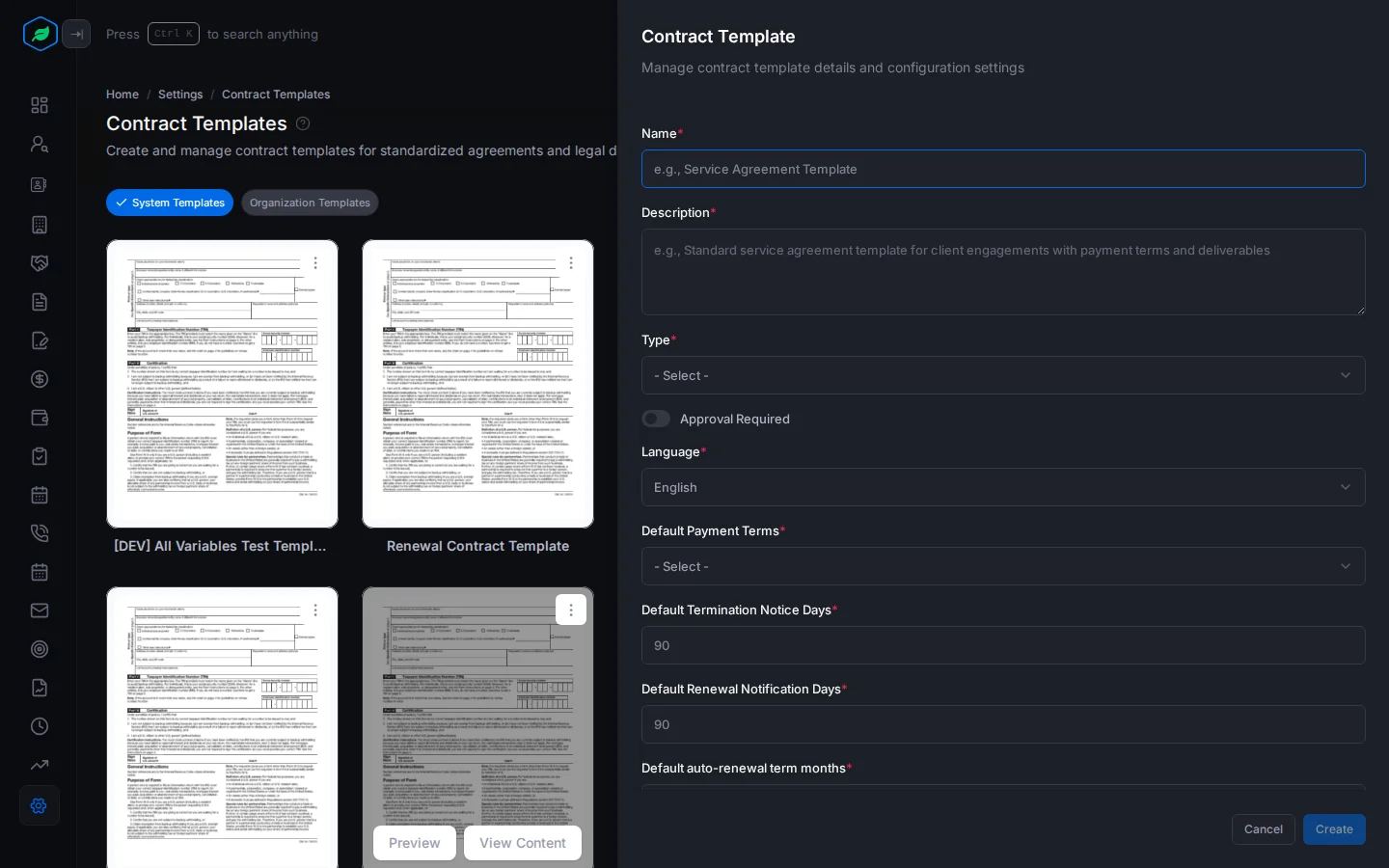Switch to Organization Templates tab
The width and height of the screenshot is (1389, 868).
coord(310,203)
